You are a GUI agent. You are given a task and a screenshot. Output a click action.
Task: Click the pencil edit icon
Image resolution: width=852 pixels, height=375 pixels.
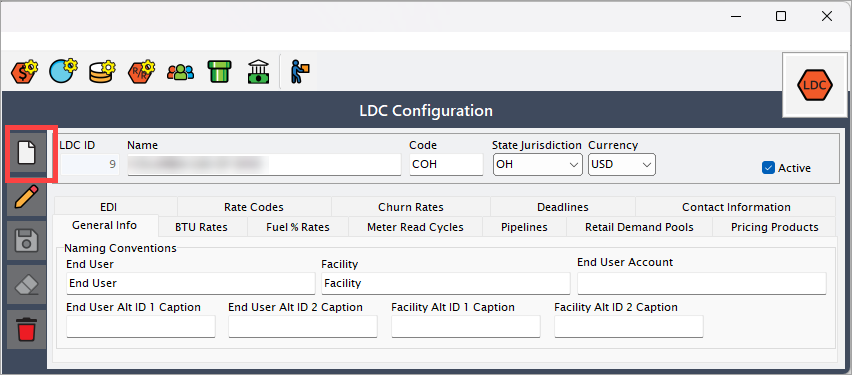[27, 197]
